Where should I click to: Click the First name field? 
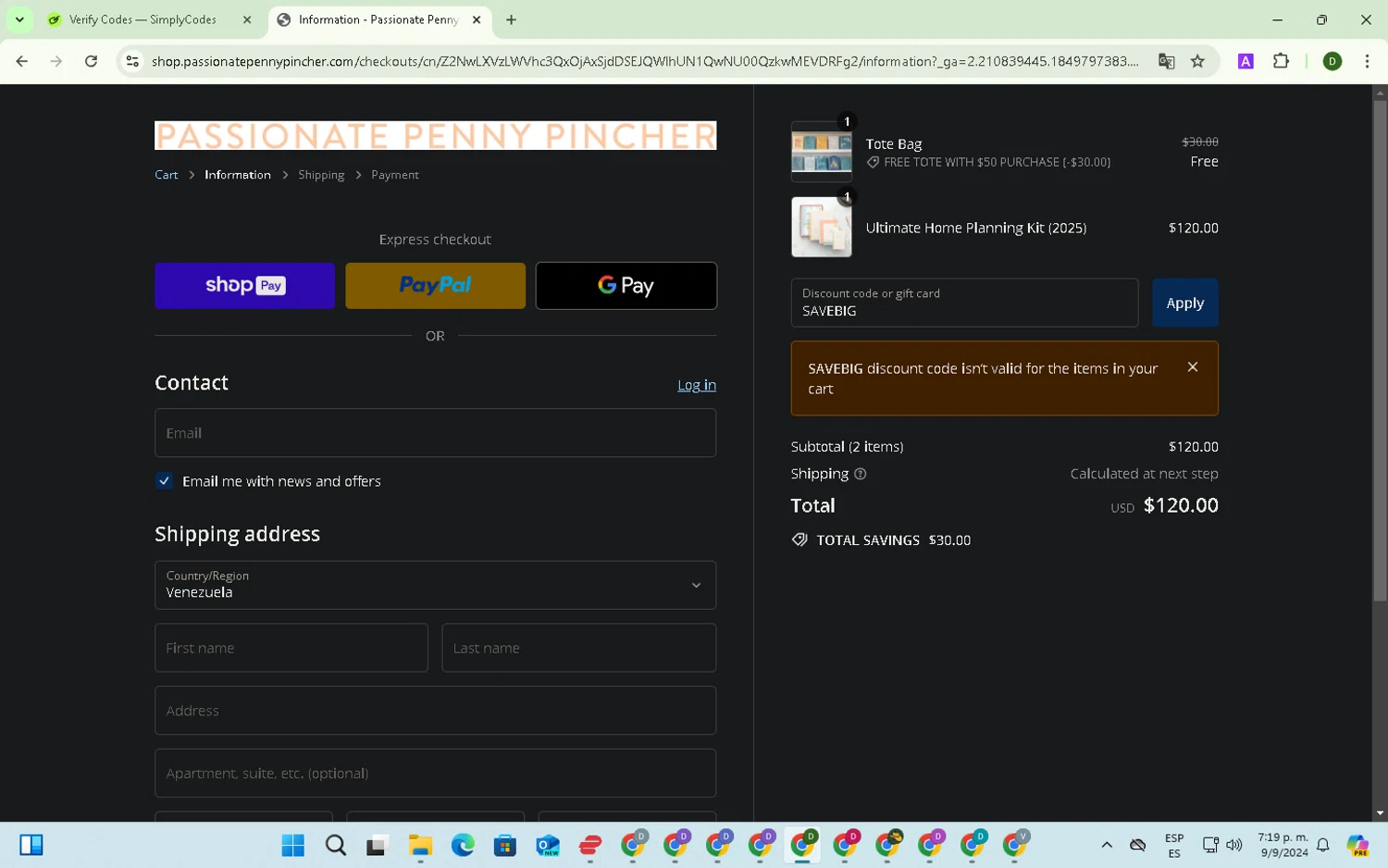[291, 648]
